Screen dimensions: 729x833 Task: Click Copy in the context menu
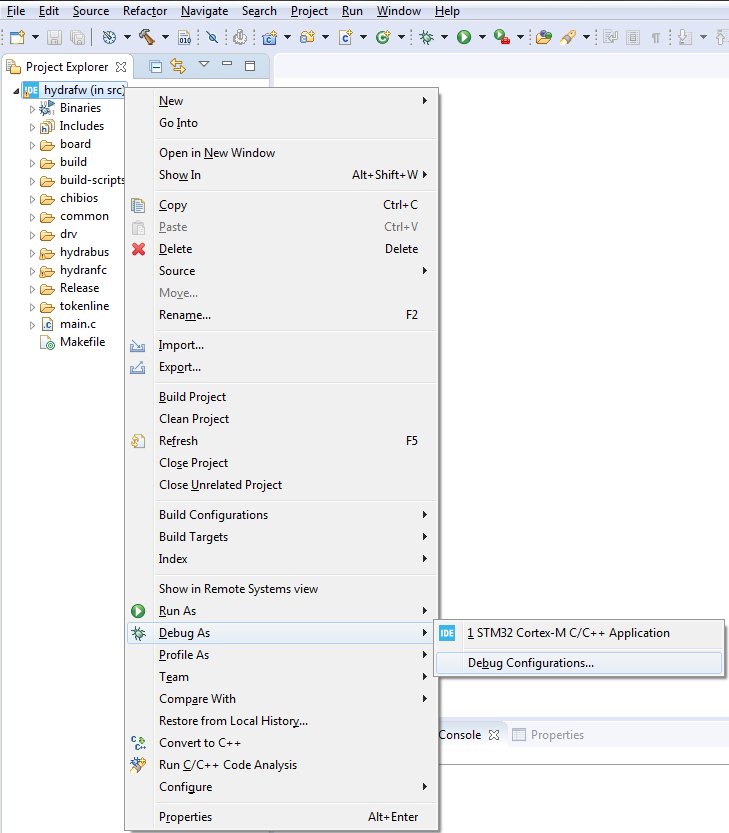pyautogui.click(x=282, y=205)
